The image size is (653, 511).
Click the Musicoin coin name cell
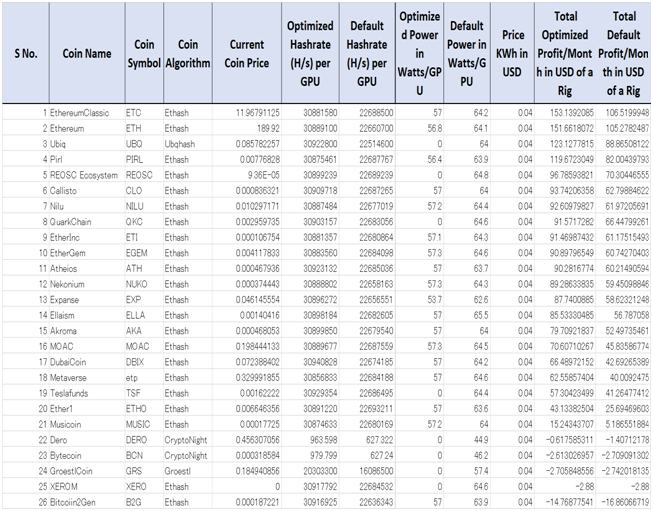[87, 424]
